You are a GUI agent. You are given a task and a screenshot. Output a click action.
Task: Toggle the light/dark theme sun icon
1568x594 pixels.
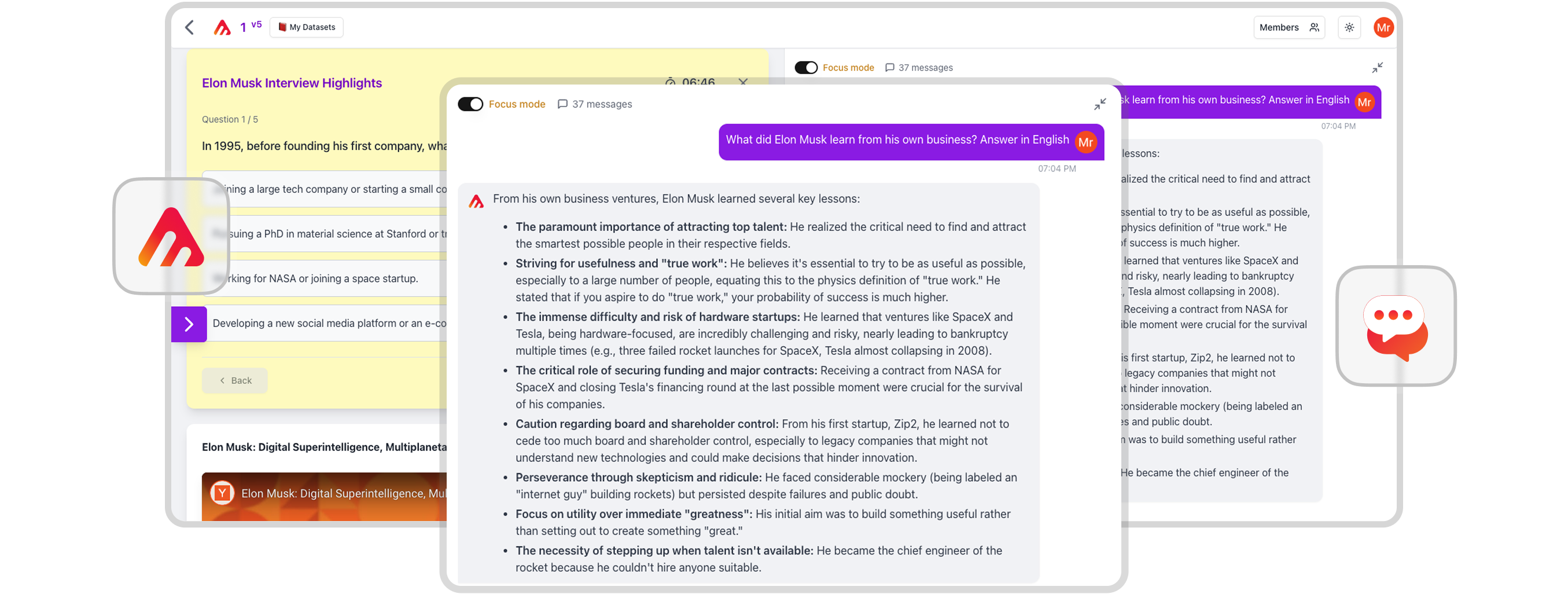pyautogui.click(x=1349, y=27)
